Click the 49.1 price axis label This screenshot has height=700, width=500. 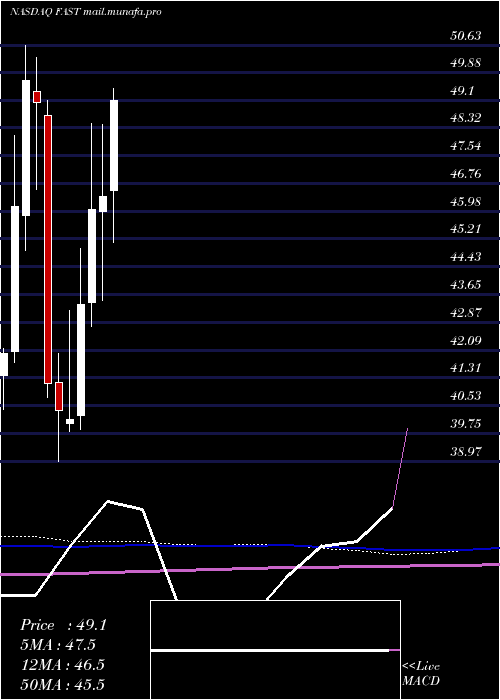[x=462, y=91]
